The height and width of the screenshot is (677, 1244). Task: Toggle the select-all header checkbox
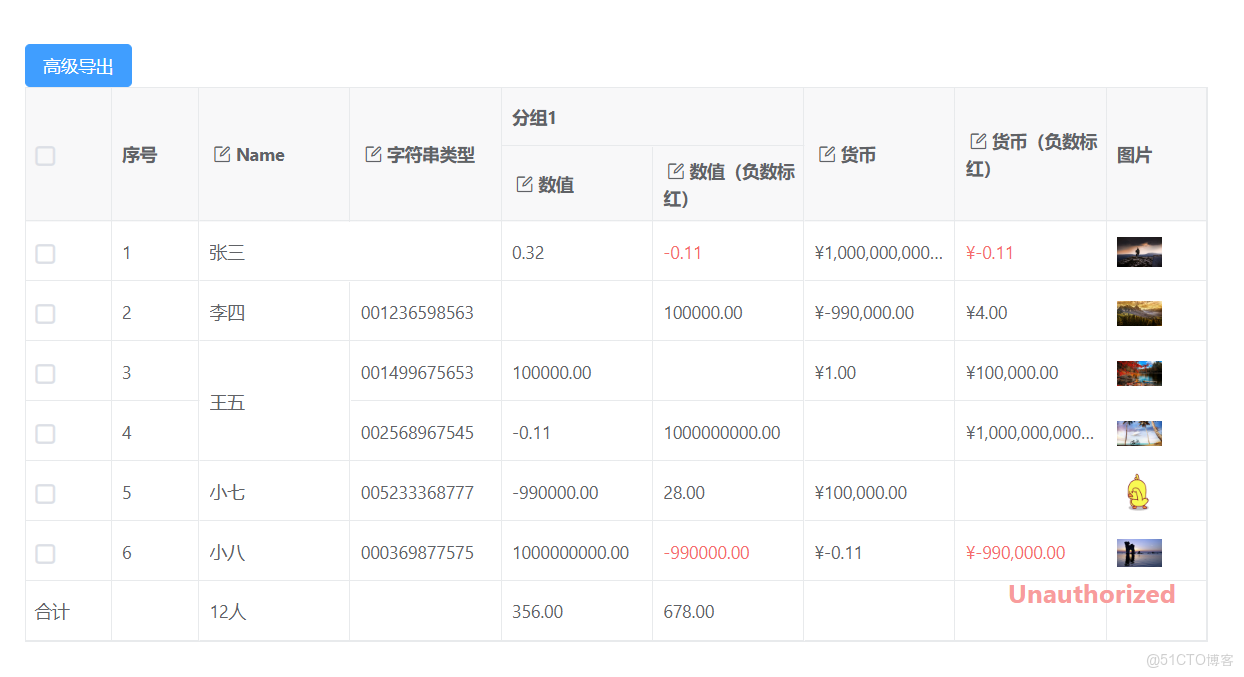pos(45,155)
